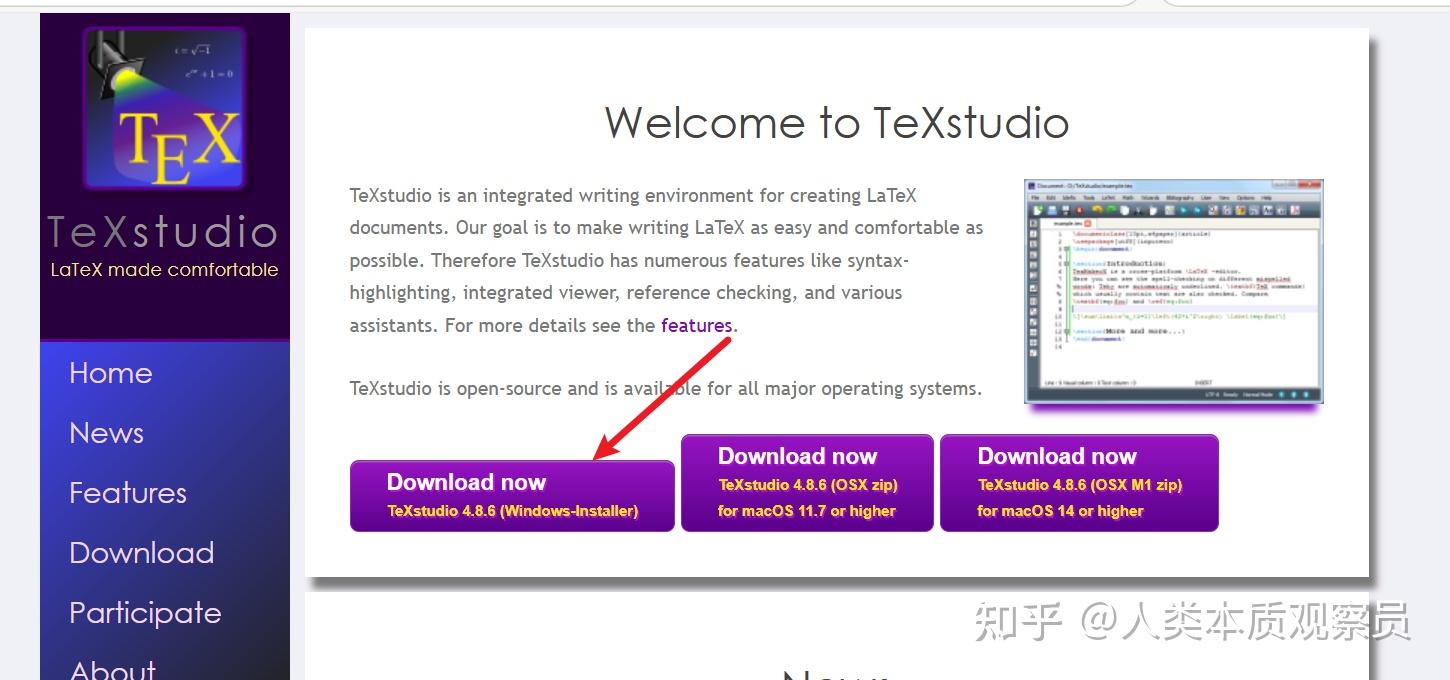Collapse the More and more section fold
The height and width of the screenshot is (680, 1450).
point(1066,331)
